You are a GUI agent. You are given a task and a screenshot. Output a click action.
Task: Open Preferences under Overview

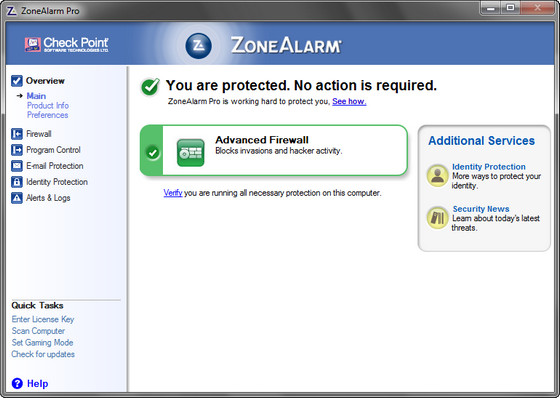pyautogui.click(x=48, y=115)
